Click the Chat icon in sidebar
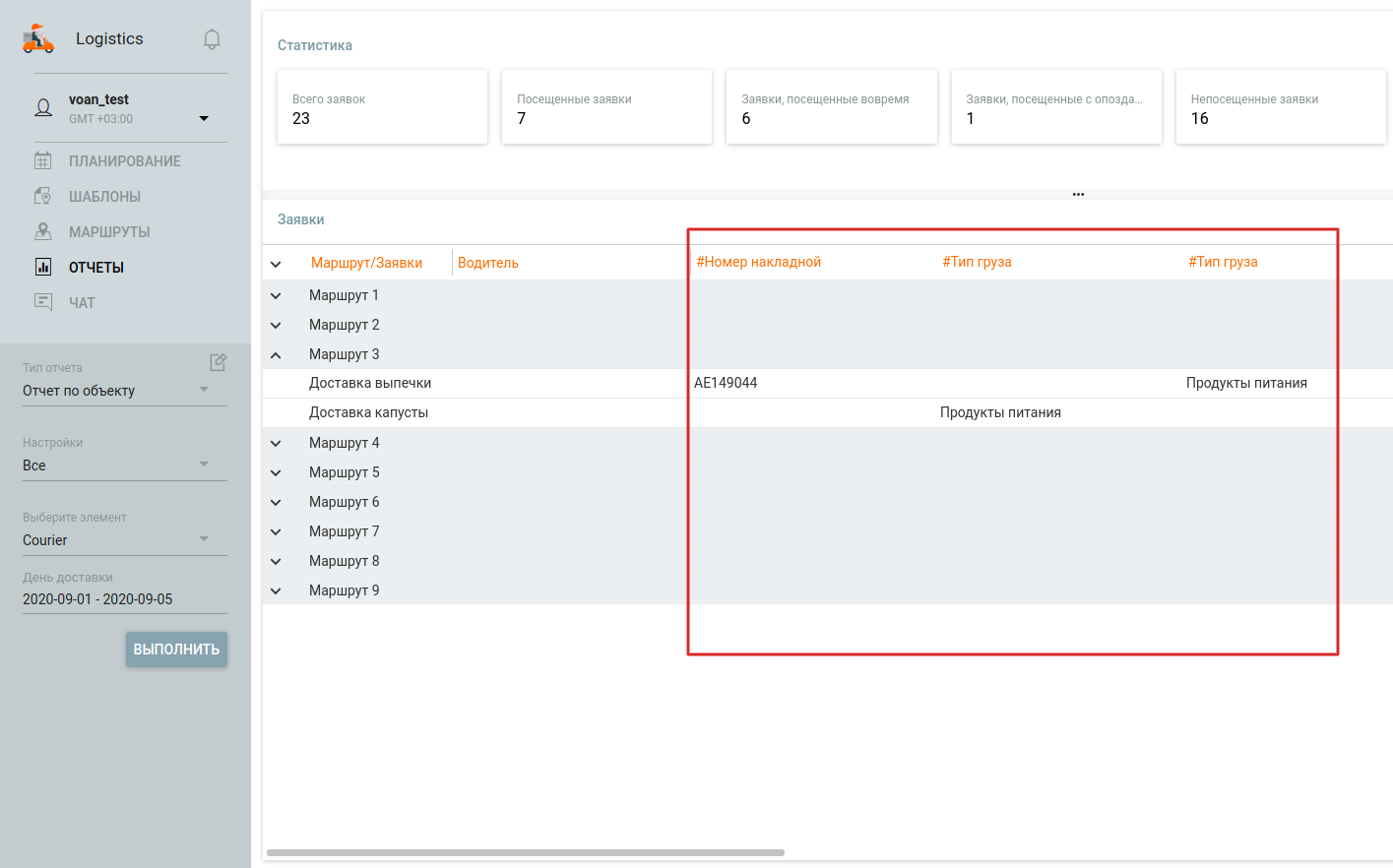This screenshot has height=868, width=1393. coord(43,302)
